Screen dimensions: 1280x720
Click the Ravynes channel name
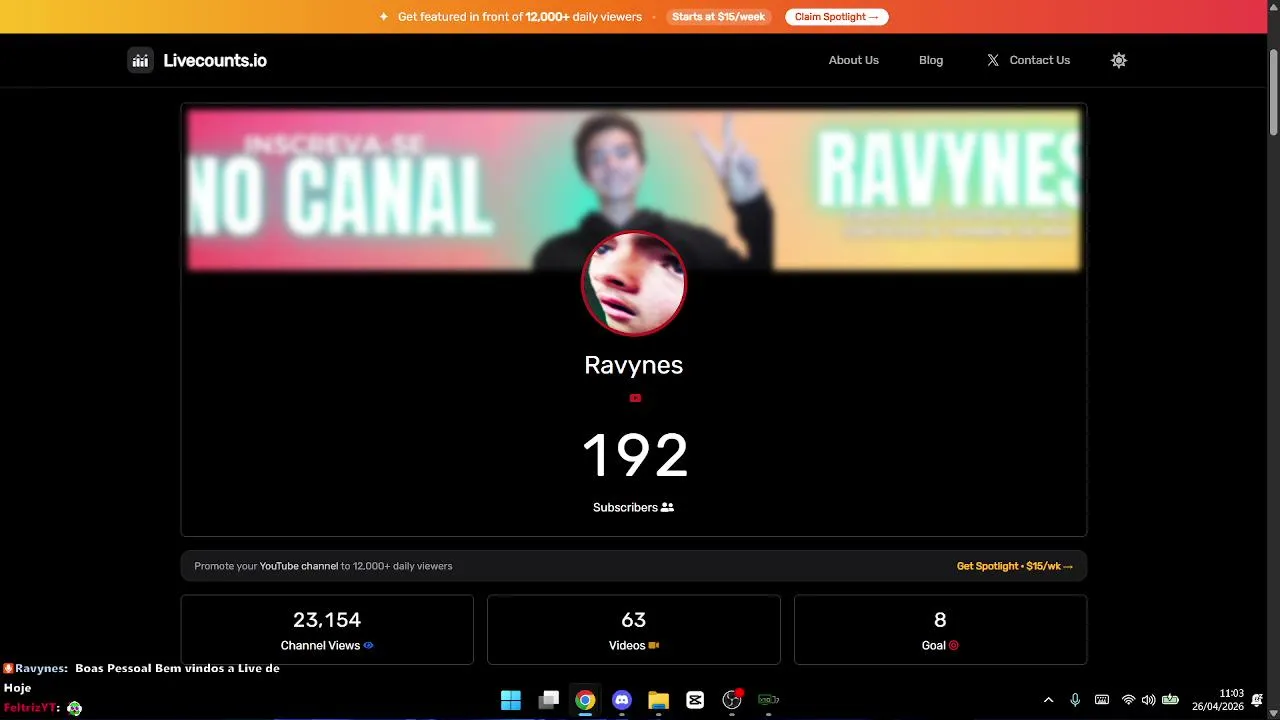(634, 365)
